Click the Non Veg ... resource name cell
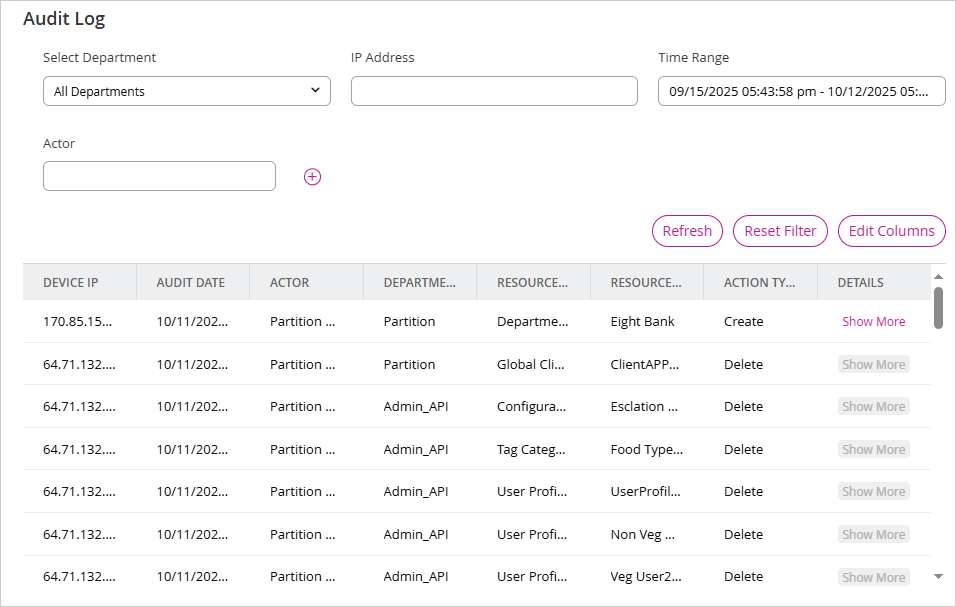This screenshot has width=956, height=607. 643,534
